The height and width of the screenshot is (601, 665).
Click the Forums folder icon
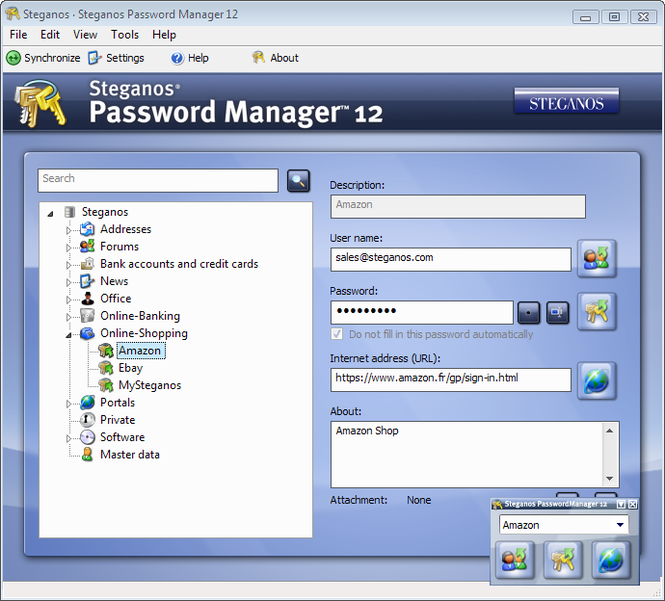click(x=87, y=246)
